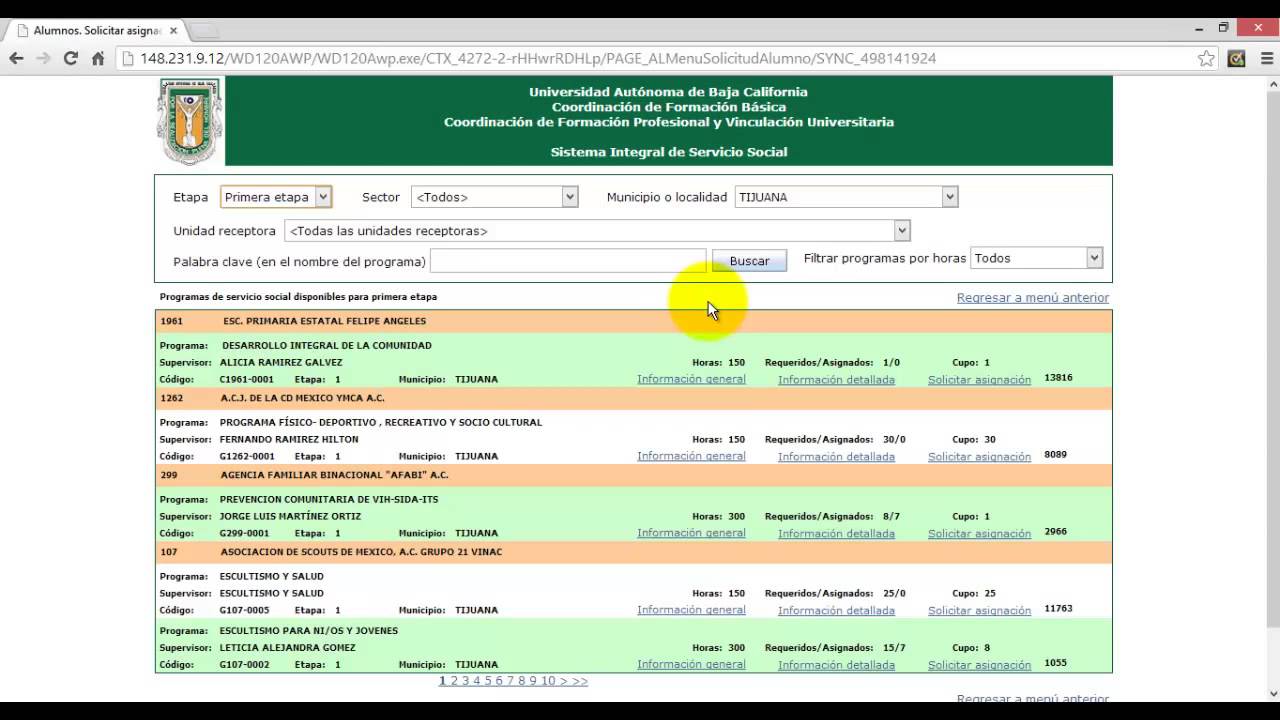This screenshot has width=1280, height=720.
Task: Click supervisor name FERNANDO RAMIREZ HILTON
Action: click(x=289, y=440)
